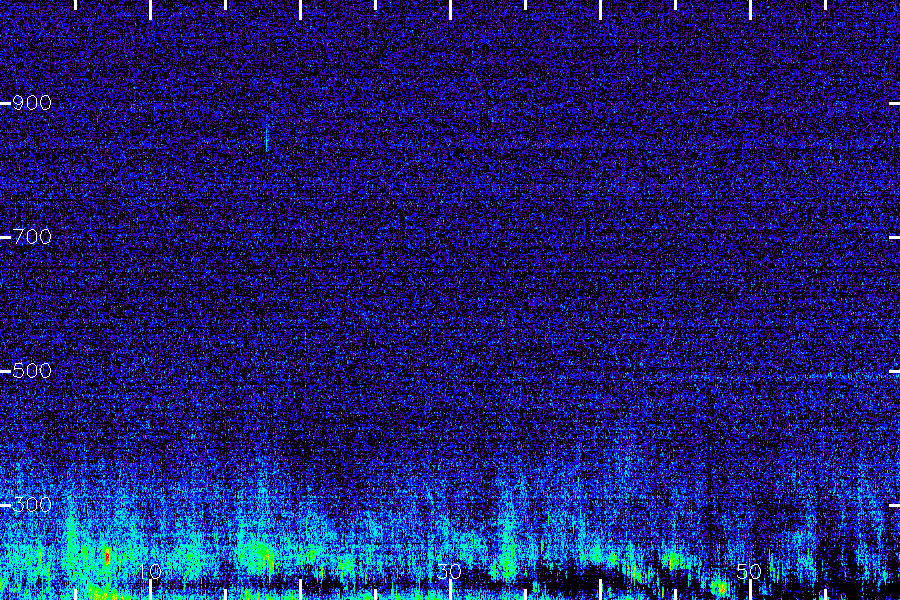Click the 50 time axis label
Screen dimensions: 900x600
click(749, 571)
